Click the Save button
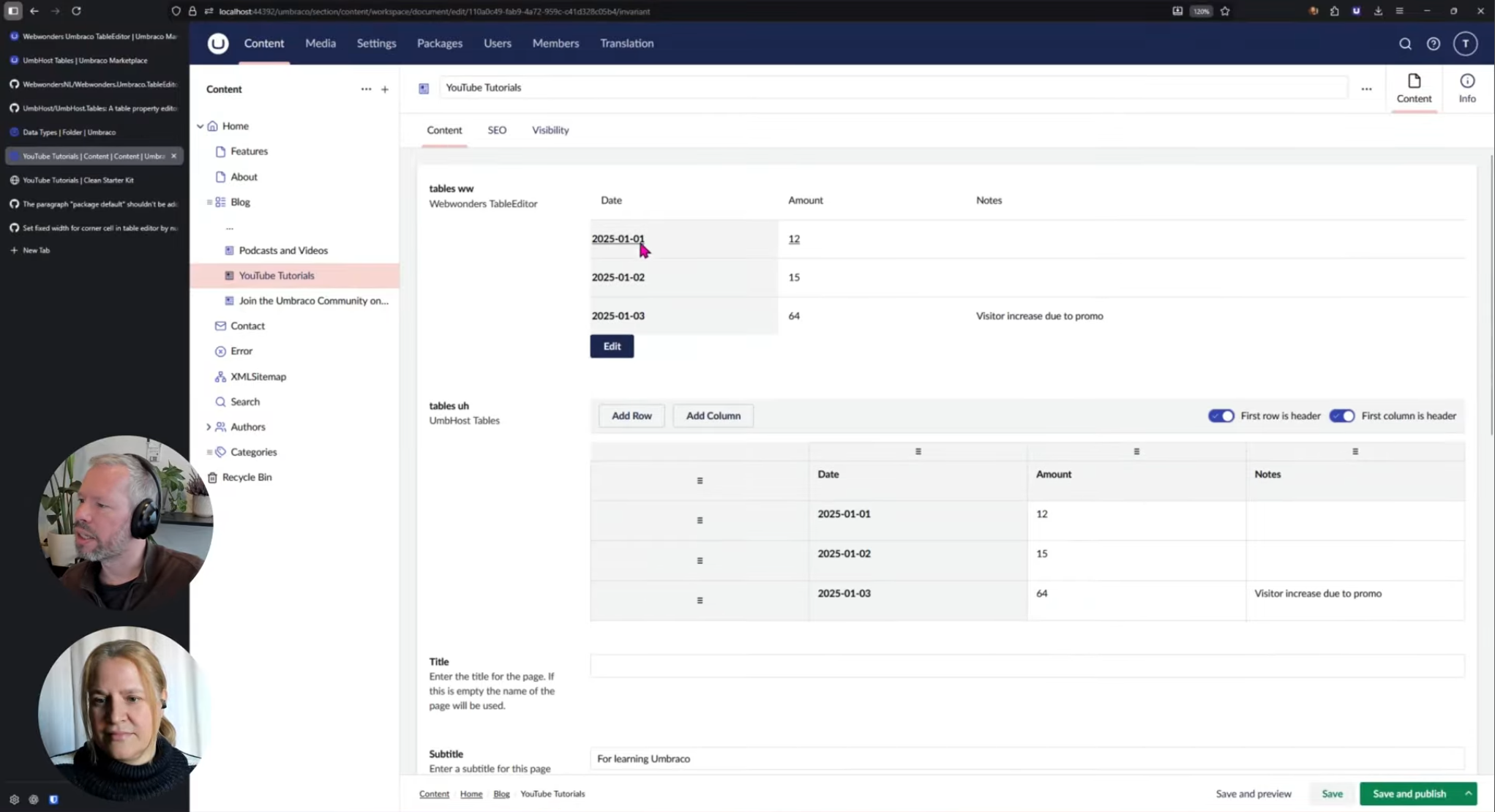The image size is (1495, 812). (1332, 794)
